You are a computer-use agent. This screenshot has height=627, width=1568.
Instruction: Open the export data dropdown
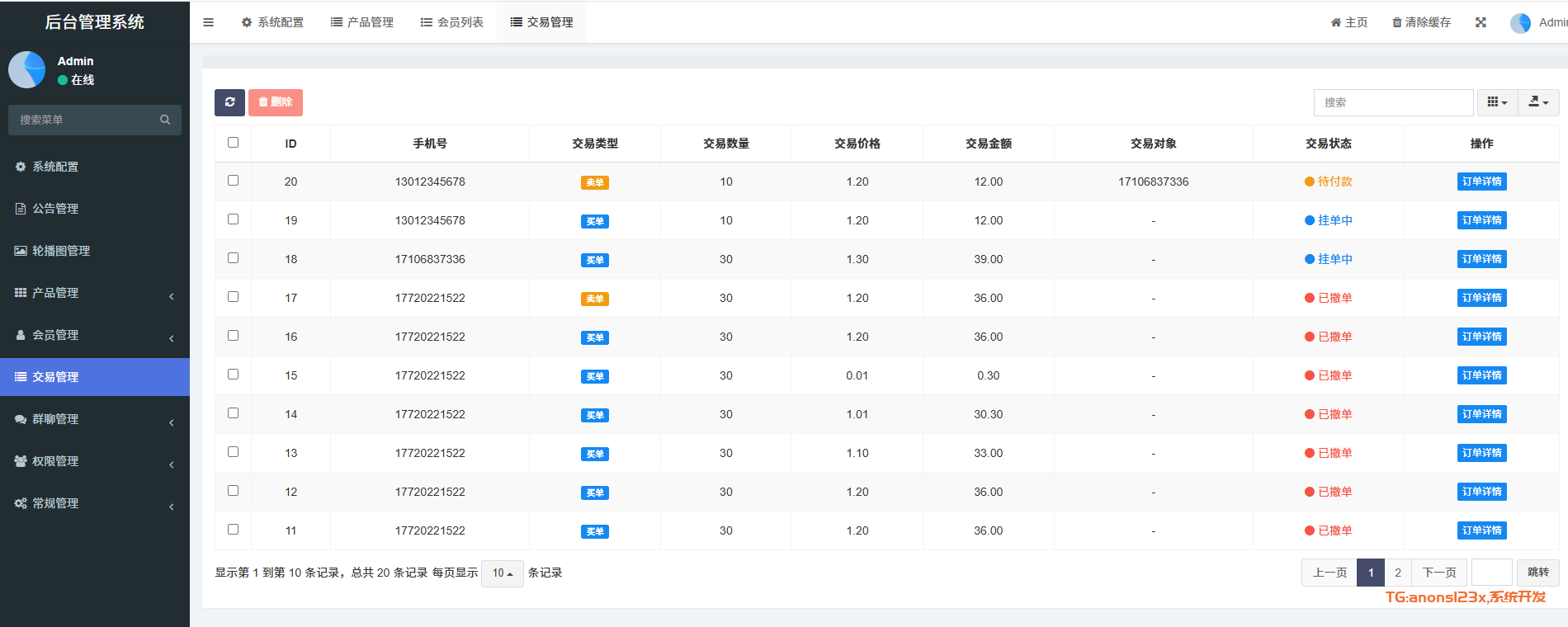[1538, 102]
